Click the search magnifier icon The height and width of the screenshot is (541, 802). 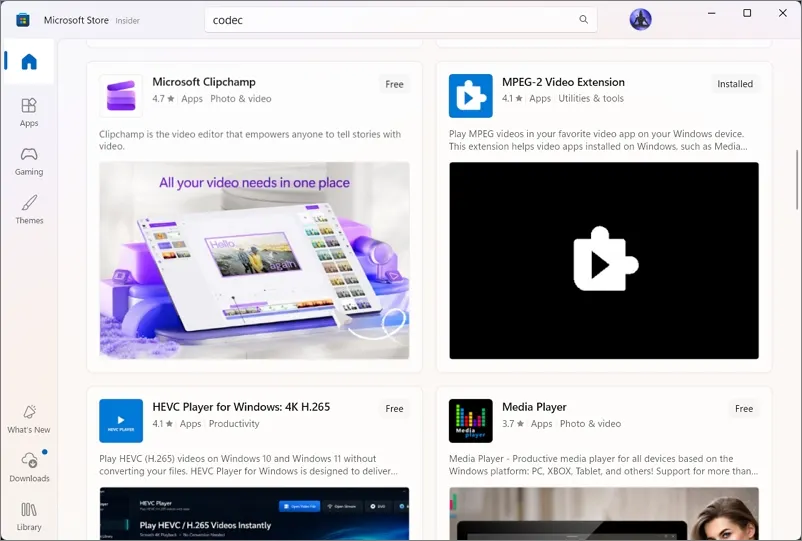(583, 19)
